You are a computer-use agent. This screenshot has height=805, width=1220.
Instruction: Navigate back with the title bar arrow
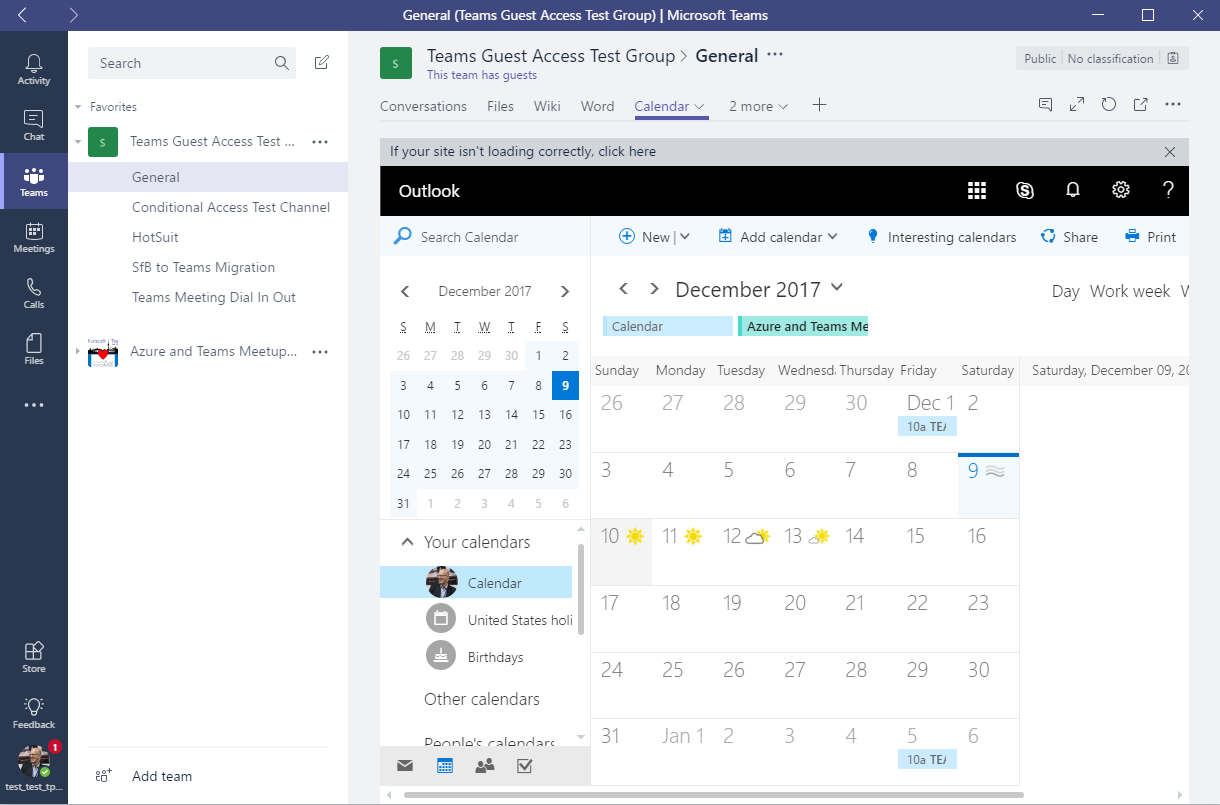click(x=22, y=15)
